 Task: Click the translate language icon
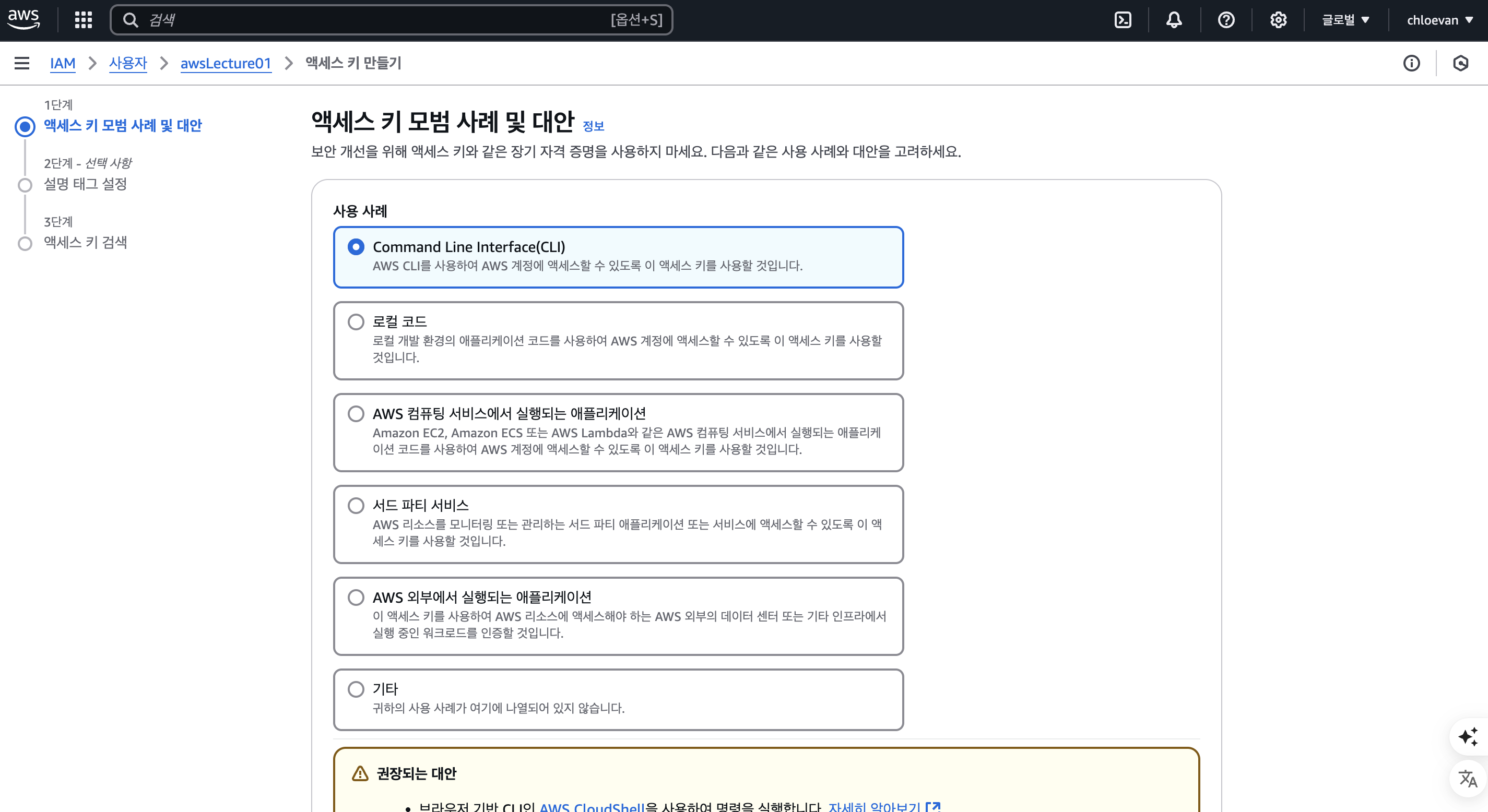coord(1468,779)
